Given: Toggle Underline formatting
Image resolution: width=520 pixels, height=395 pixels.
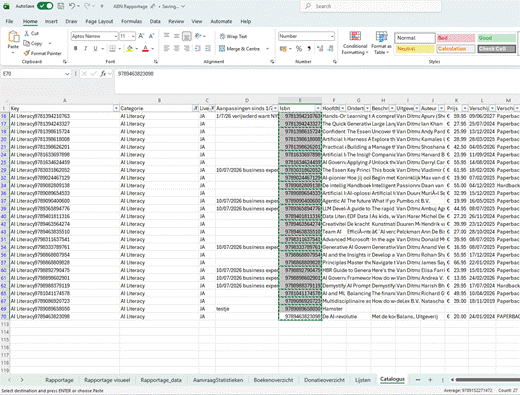Looking at the screenshot, I should click(95, 49).
